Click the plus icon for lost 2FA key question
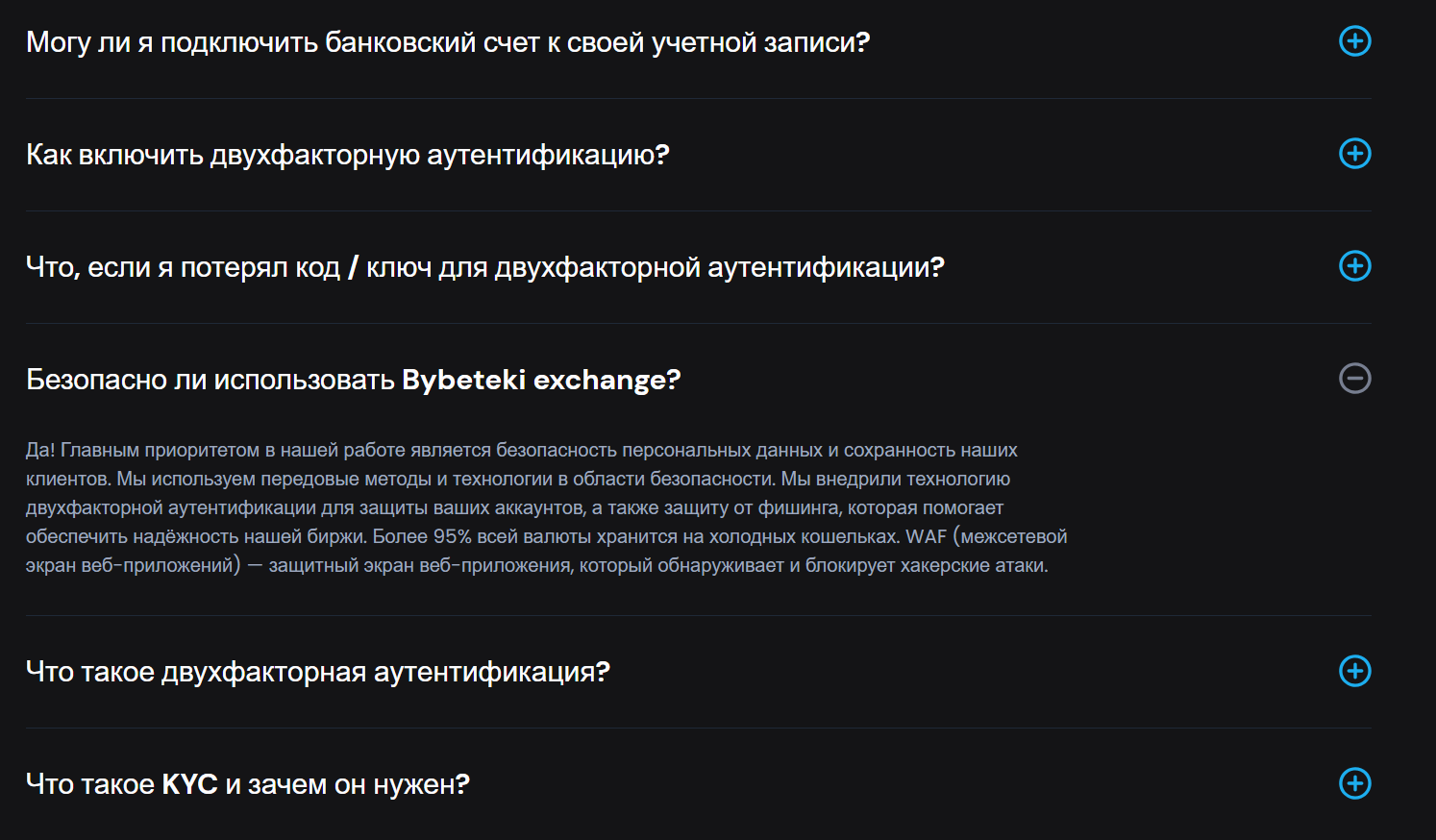This screenshot has width=1436, height=840. pyautogui.click(x=1355, y=266)
